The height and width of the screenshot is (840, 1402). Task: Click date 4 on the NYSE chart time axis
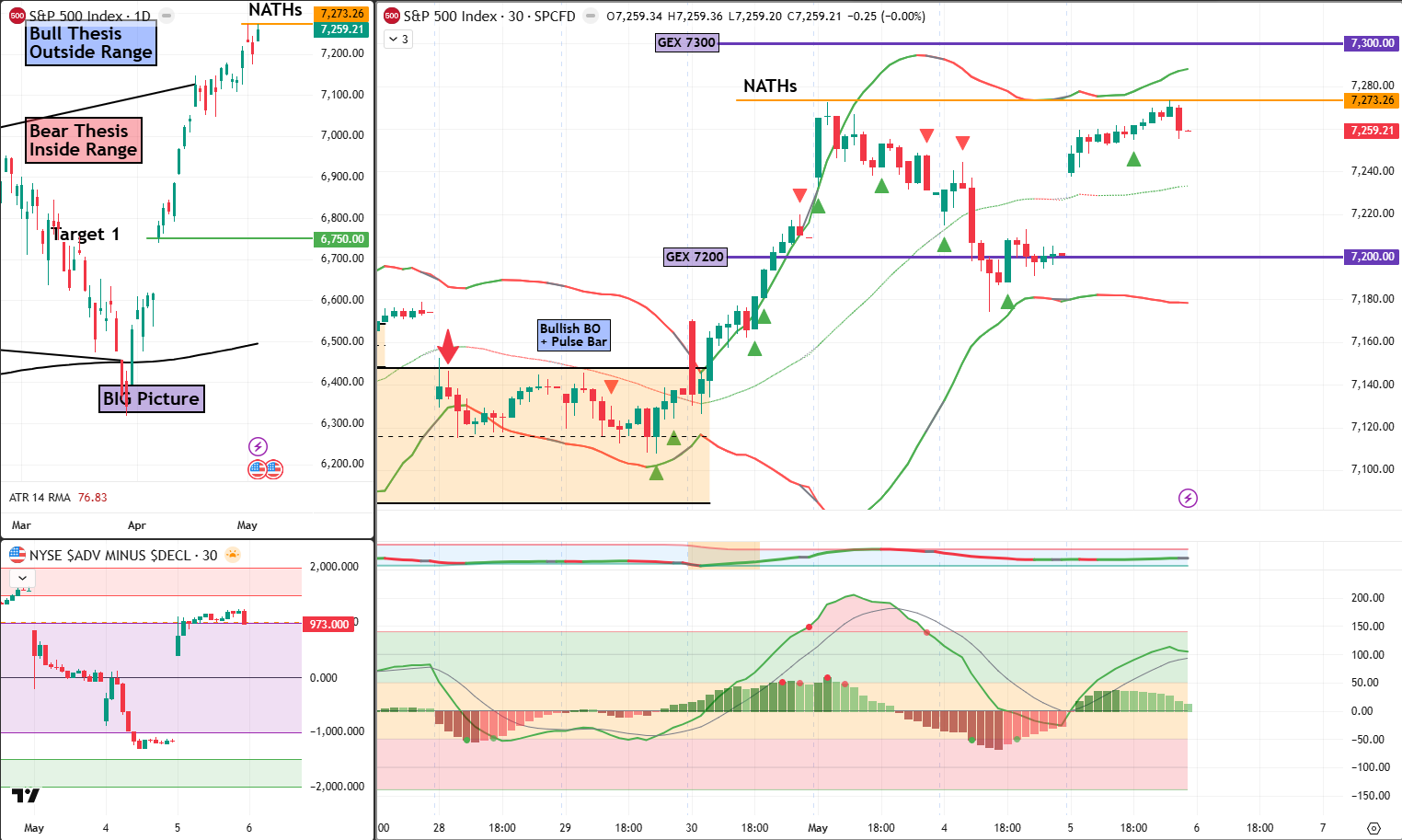pyautogui.click(x=106, y=828)
